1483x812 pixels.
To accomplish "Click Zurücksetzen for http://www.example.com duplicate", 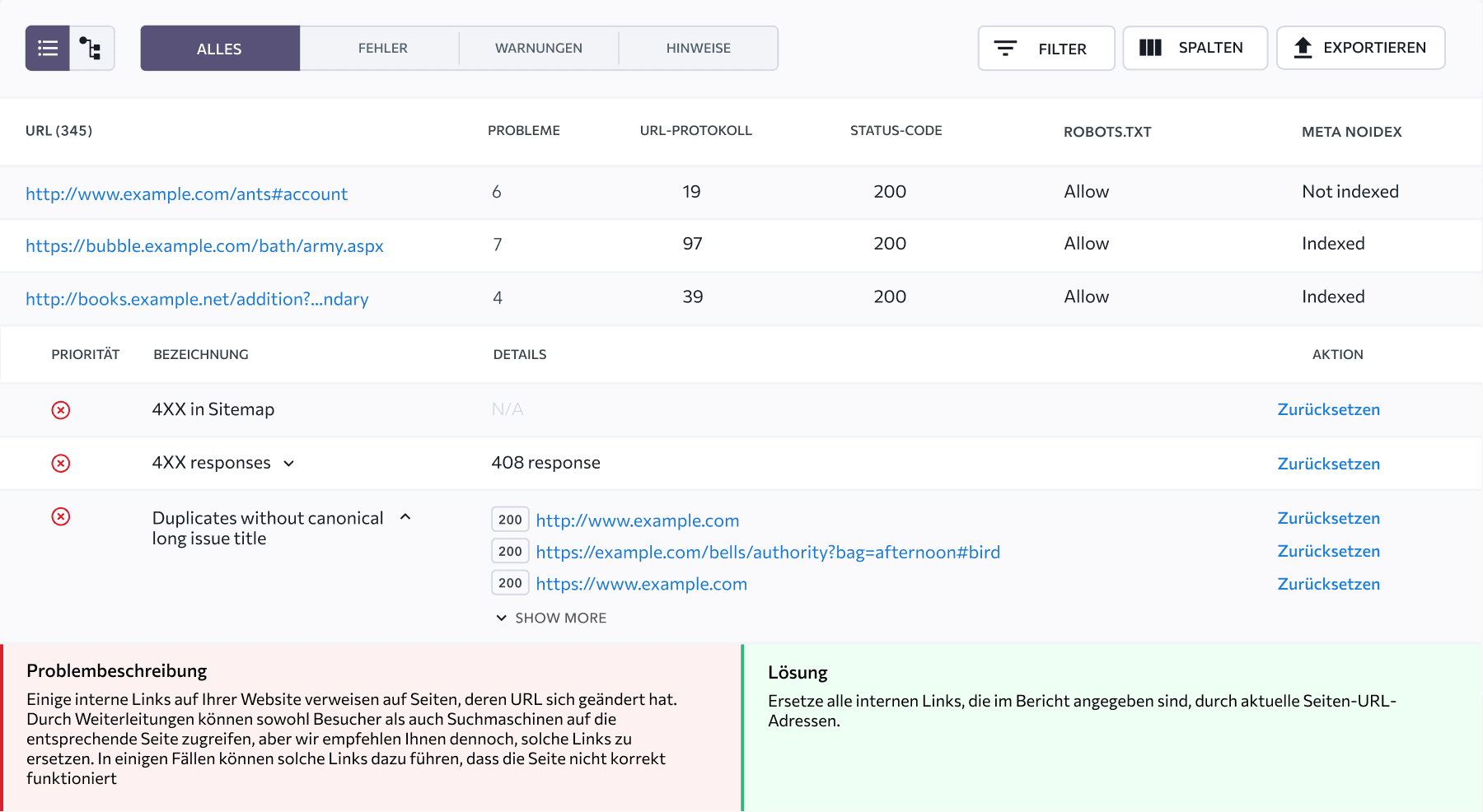I will click(x=1328, y=518).
